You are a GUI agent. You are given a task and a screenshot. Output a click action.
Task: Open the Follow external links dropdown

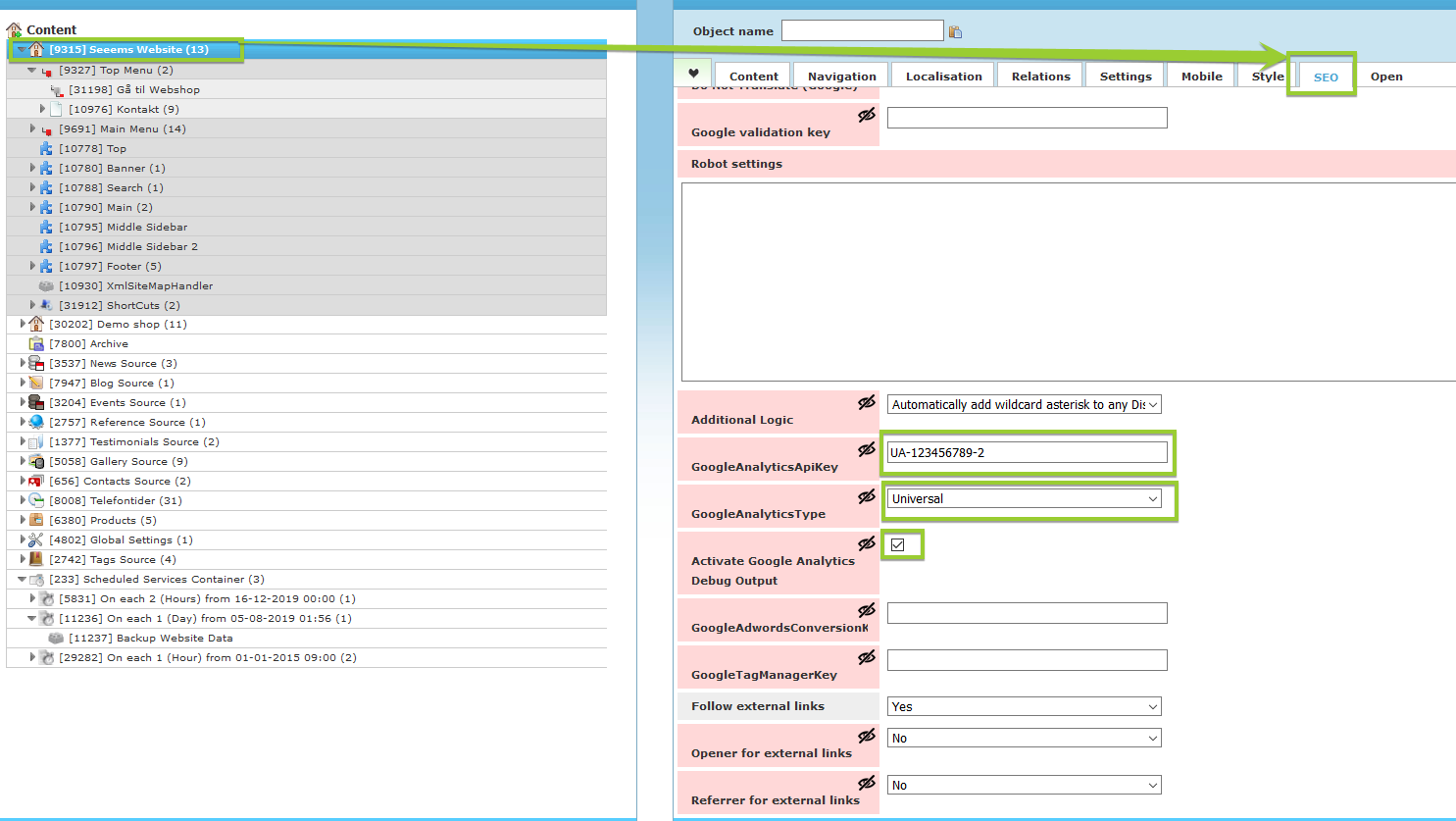[x=1025, y=706]
